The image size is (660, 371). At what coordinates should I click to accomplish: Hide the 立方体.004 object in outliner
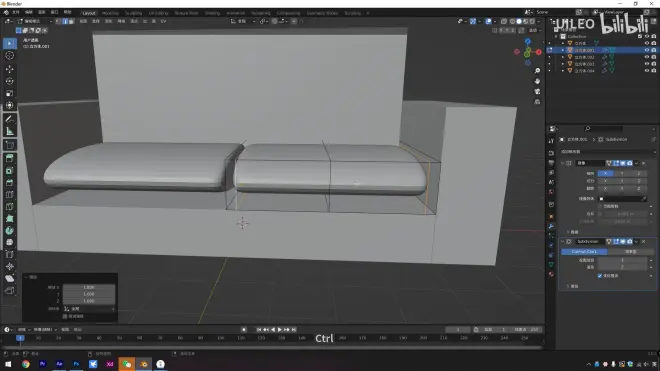tap(647, 71)
